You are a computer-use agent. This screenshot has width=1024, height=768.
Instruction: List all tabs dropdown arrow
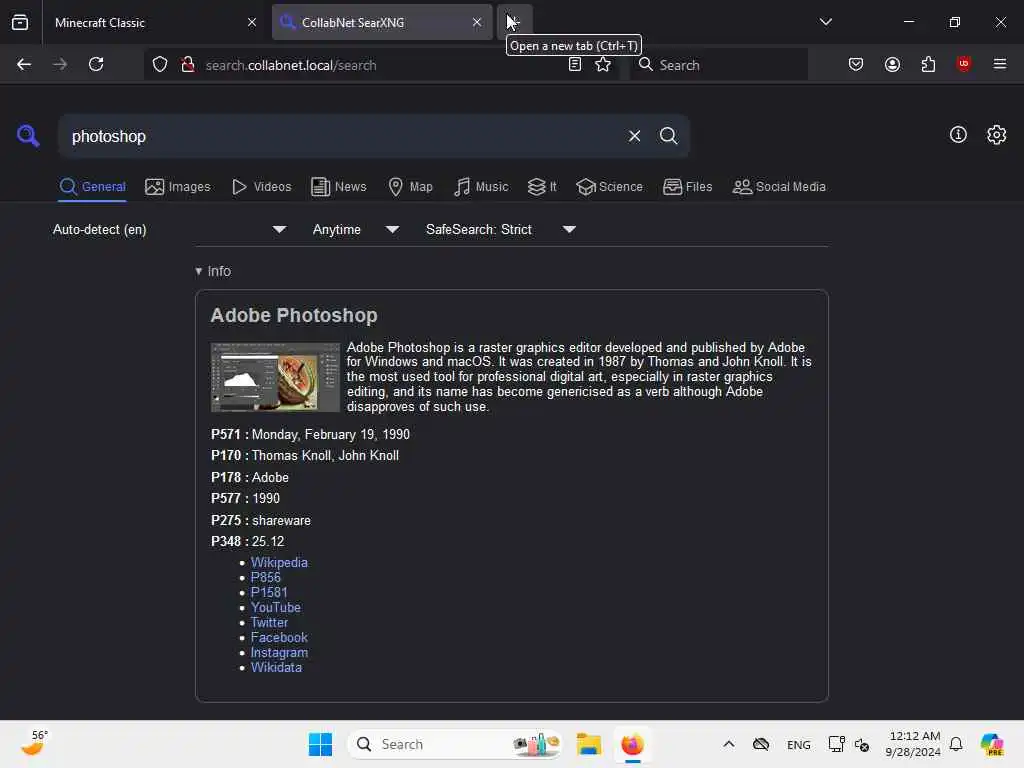(825, 22)
